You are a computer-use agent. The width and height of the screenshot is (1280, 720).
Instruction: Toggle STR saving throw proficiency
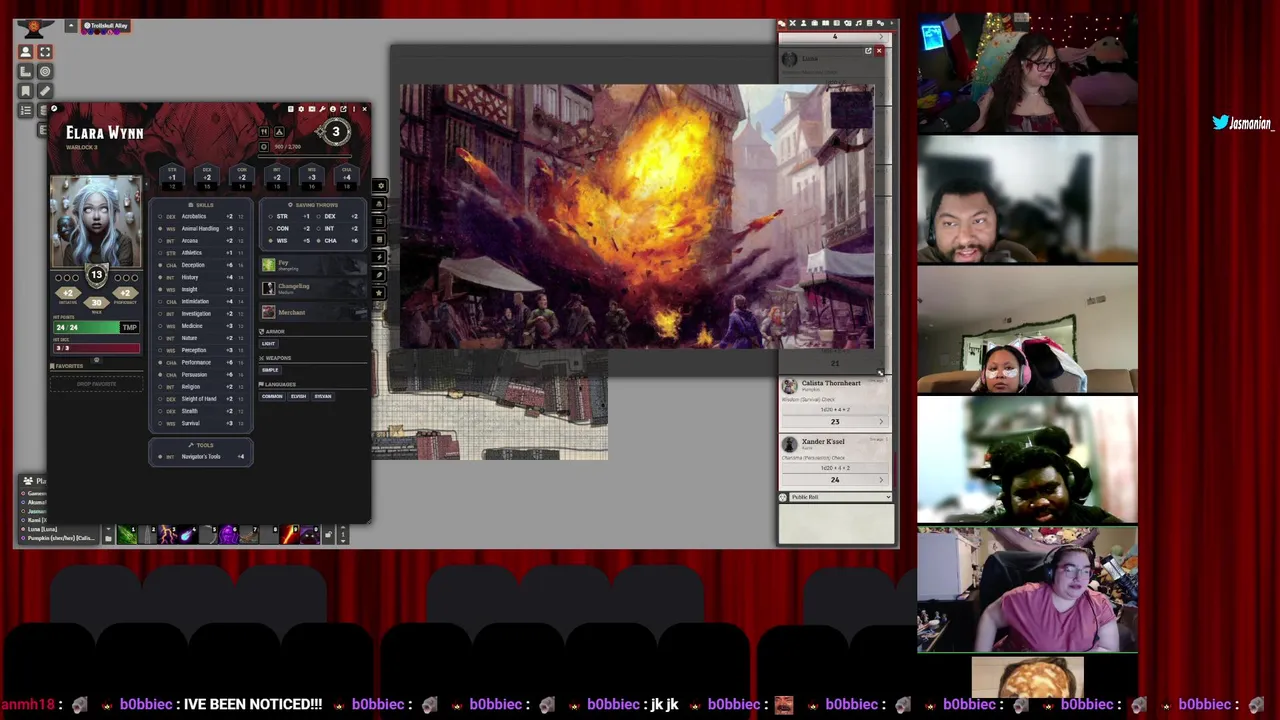(x=270, y=217)
